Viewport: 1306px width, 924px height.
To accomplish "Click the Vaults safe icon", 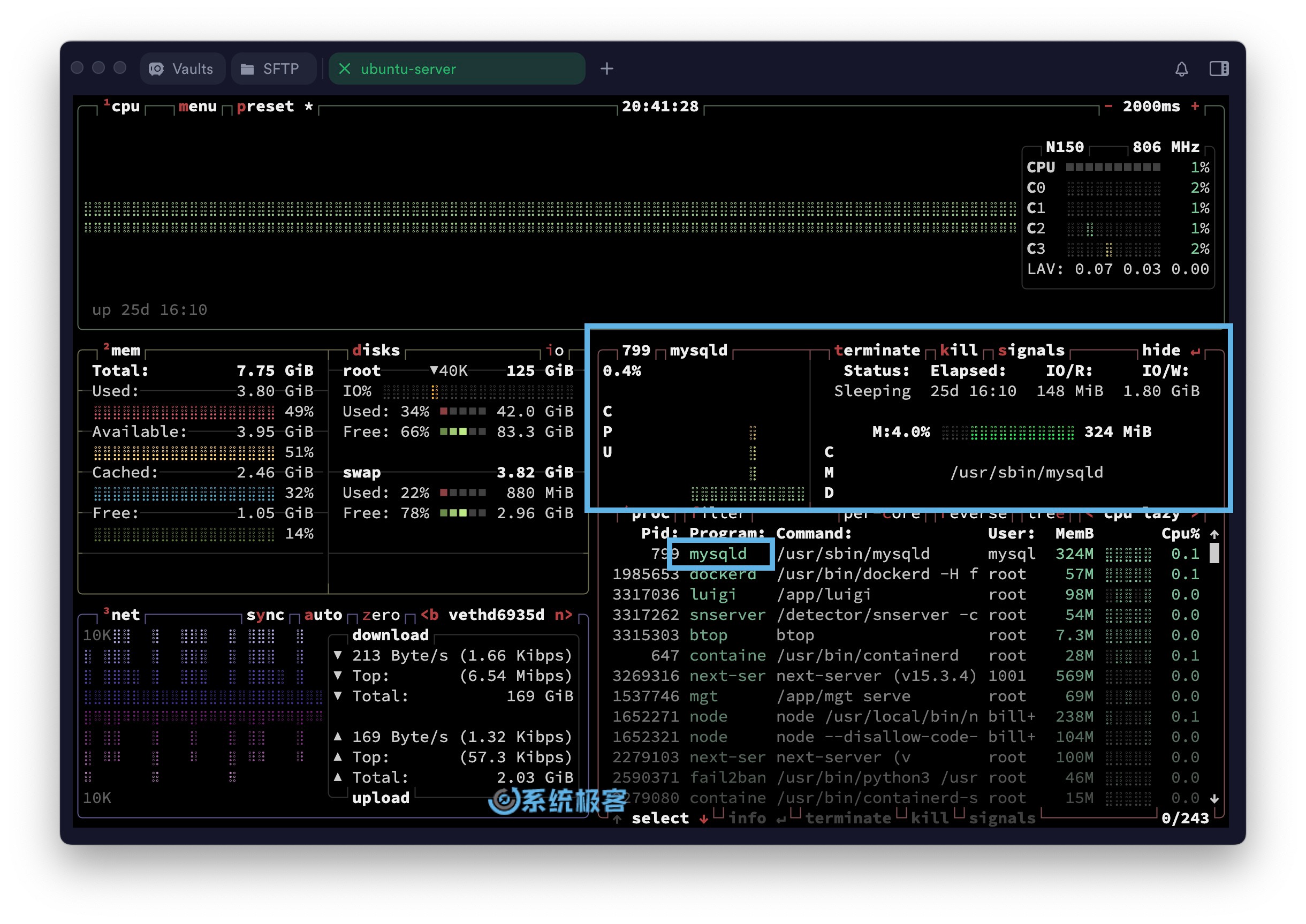I will (156, 69).
